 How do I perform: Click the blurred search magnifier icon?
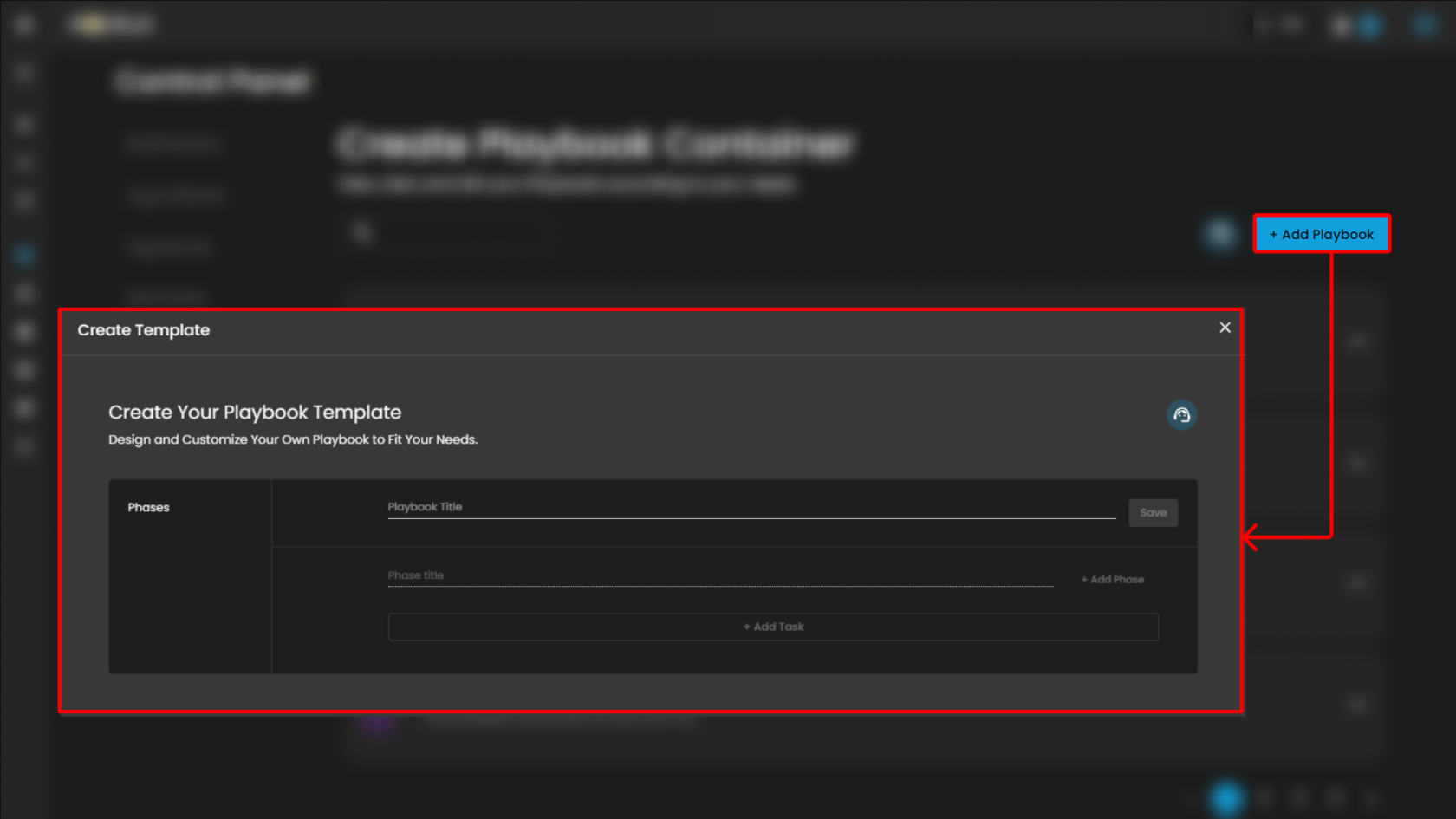coord(362,232)
